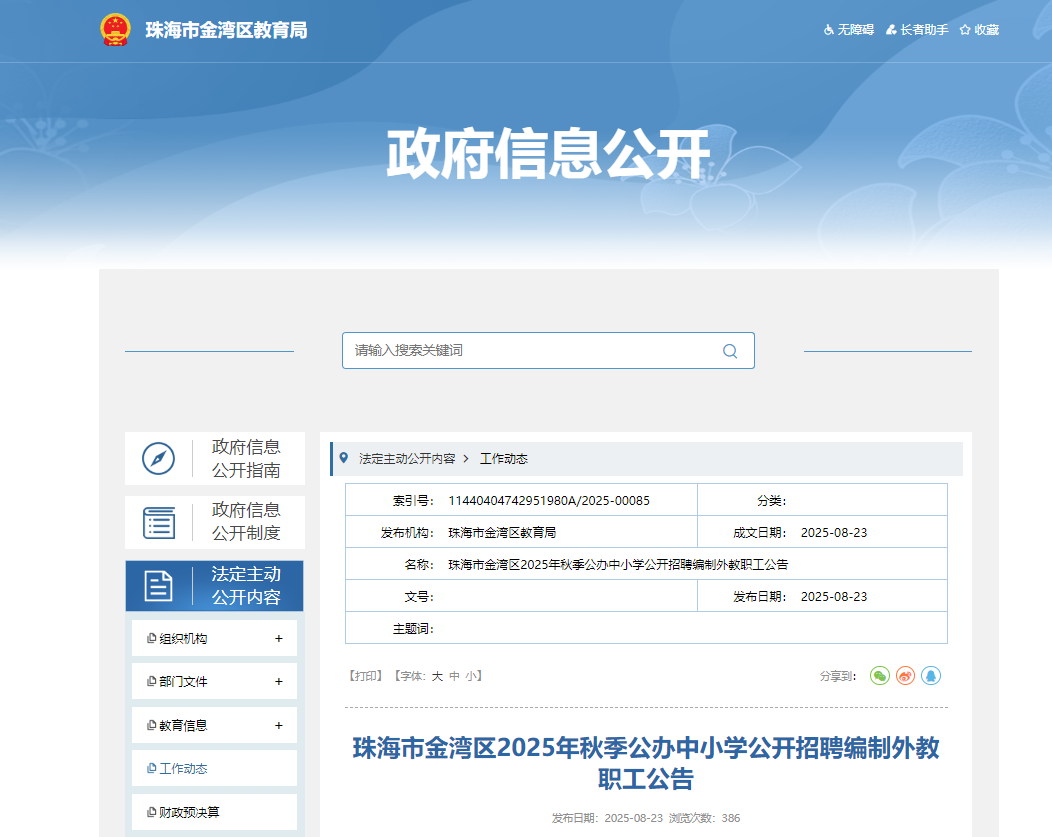Screen dimensions: 1052x837
Task: Click 打印 to print the article
Action: 366,676
